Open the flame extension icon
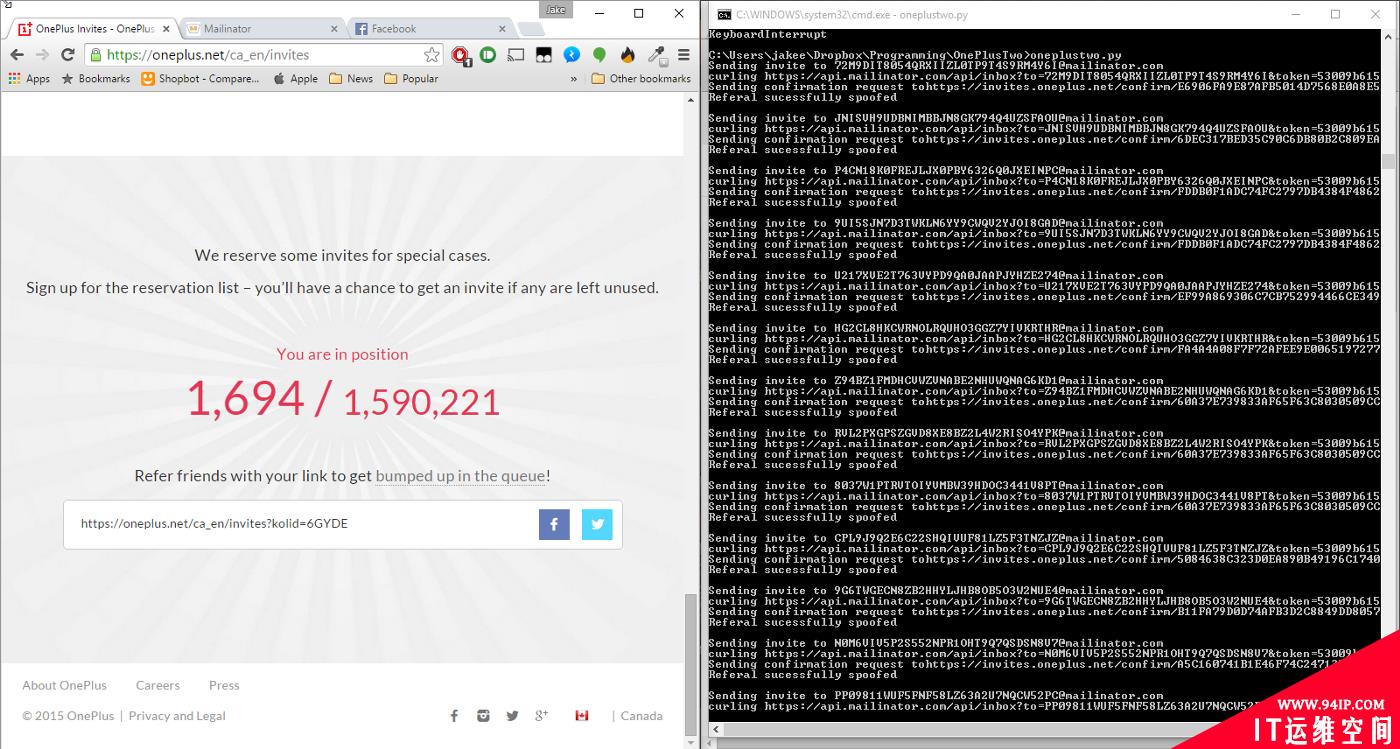This screenshot has height=749, width=1400. tap(627, 55)
